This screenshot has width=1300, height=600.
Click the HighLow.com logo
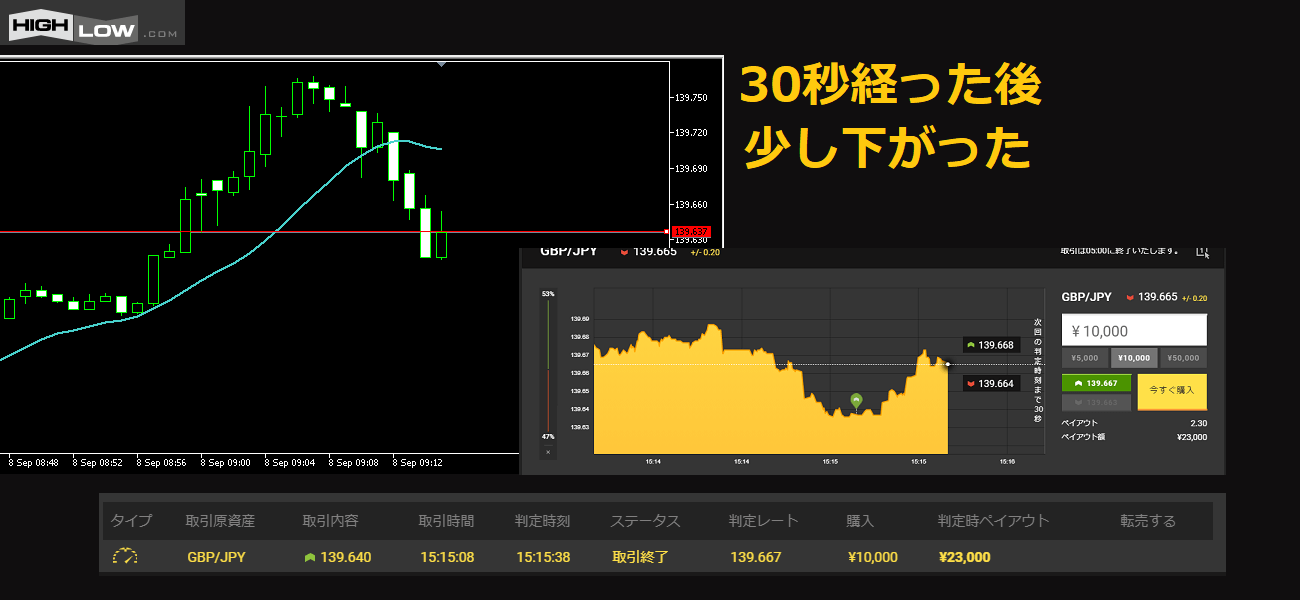(x=93, y=23)
